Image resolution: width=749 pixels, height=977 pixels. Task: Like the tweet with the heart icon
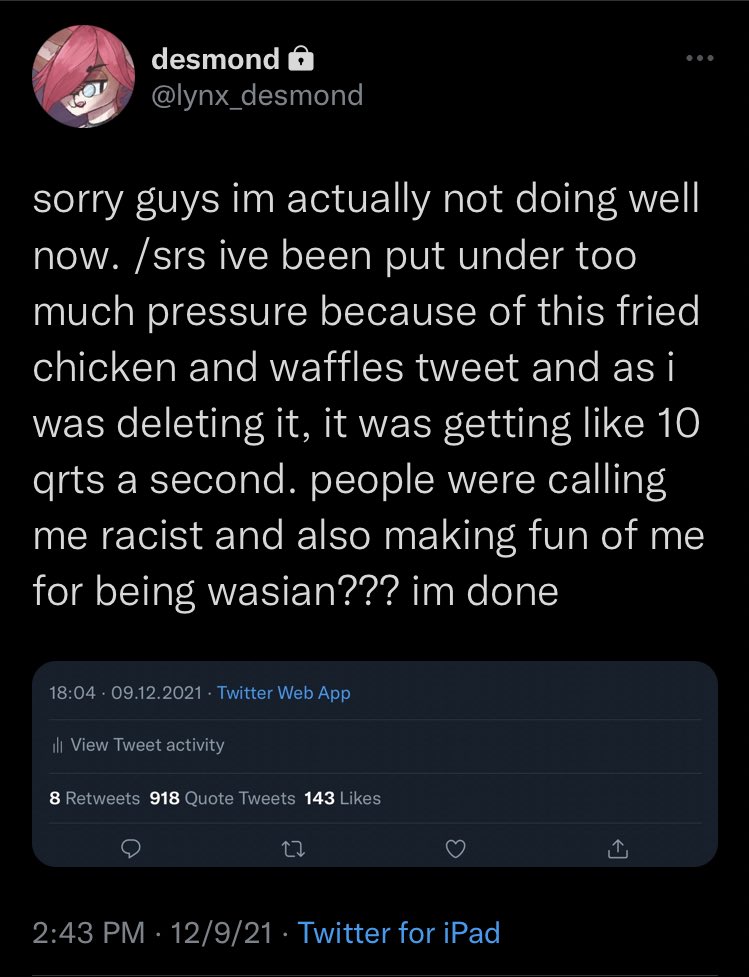click(x=455, y=850)
